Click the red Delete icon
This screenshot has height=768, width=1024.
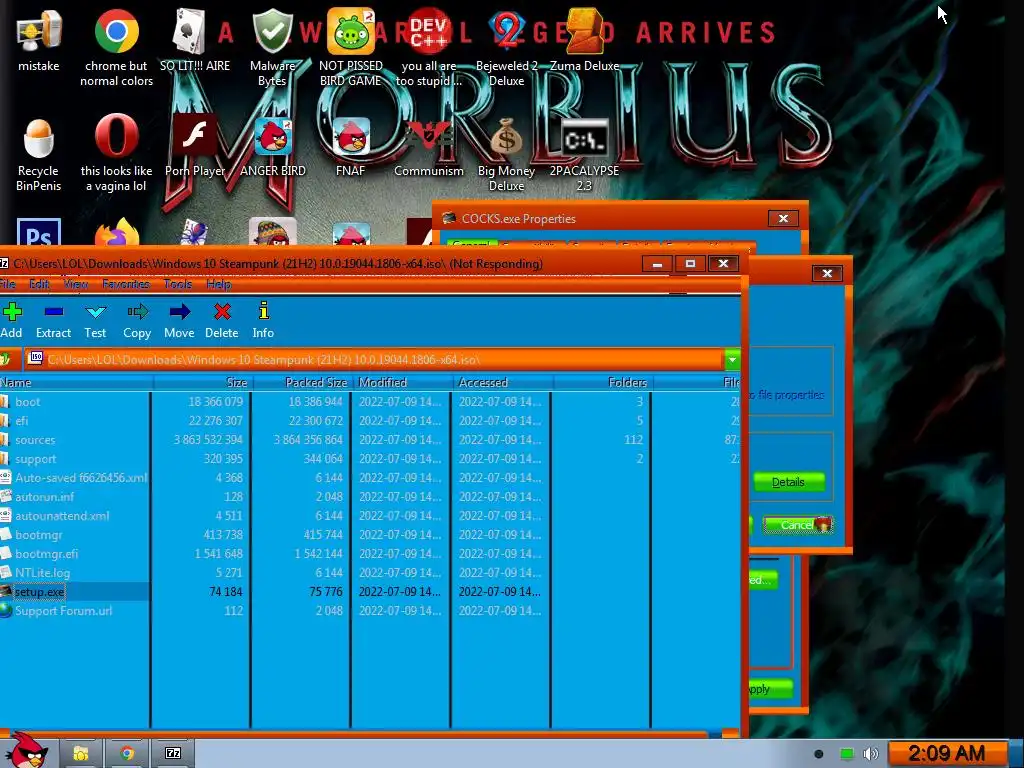pyautogui.click(x=222, y=321)
